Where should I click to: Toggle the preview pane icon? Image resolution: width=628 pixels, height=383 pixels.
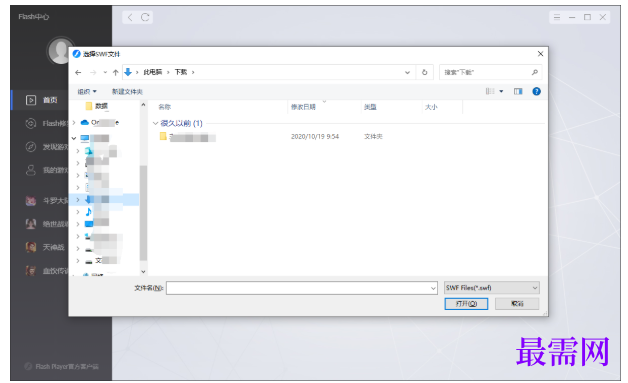coord(518,91)
